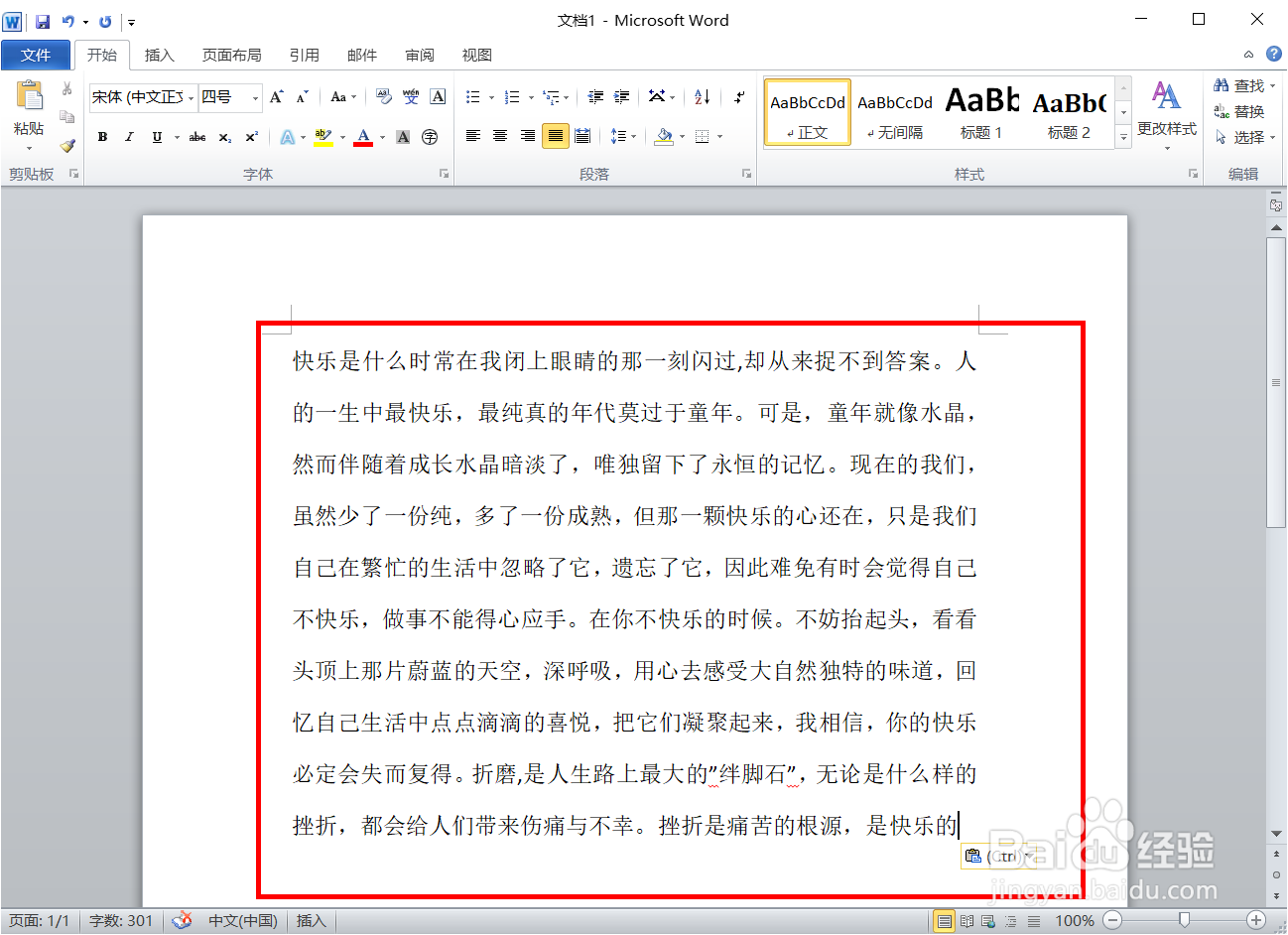Click the Distributed alignment icon
Image resolution: width=1288 pixels, height=935 pixels.
[x=582, y=136]
